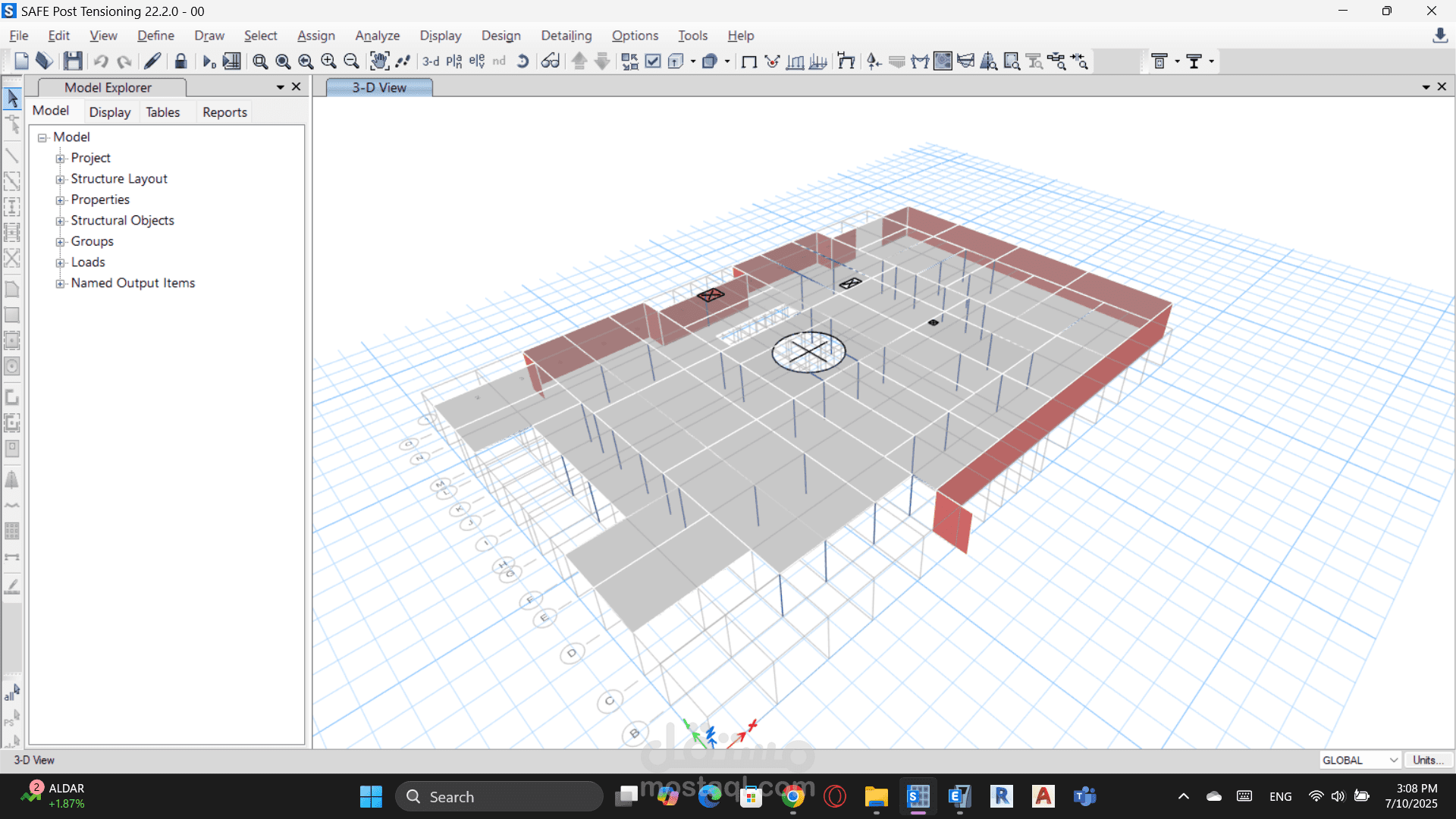
Task: Click the show undeformed shape icon
Action: click(748, 61)
